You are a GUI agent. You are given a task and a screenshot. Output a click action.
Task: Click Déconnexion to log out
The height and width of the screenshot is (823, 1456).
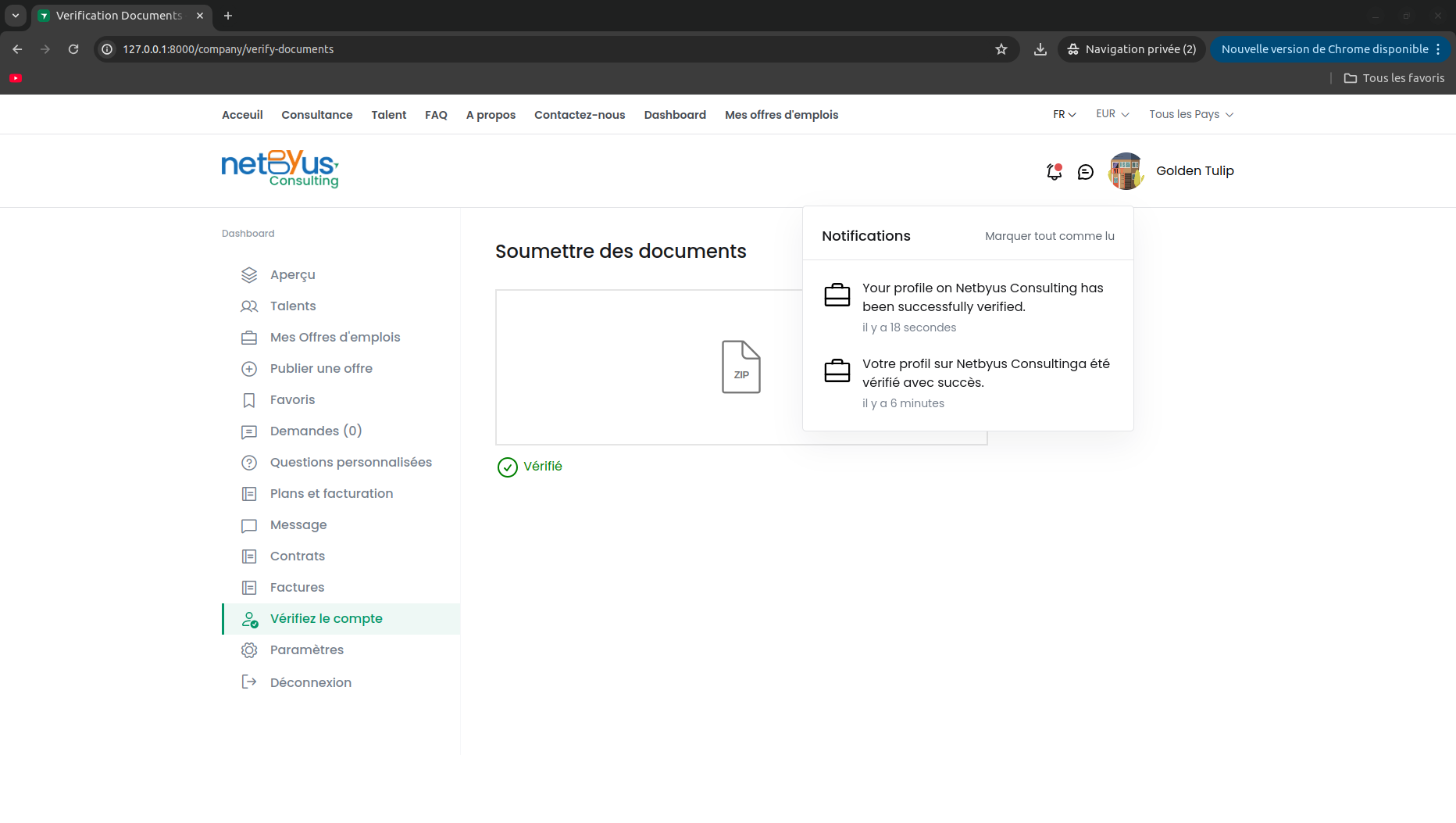[311, 683]
